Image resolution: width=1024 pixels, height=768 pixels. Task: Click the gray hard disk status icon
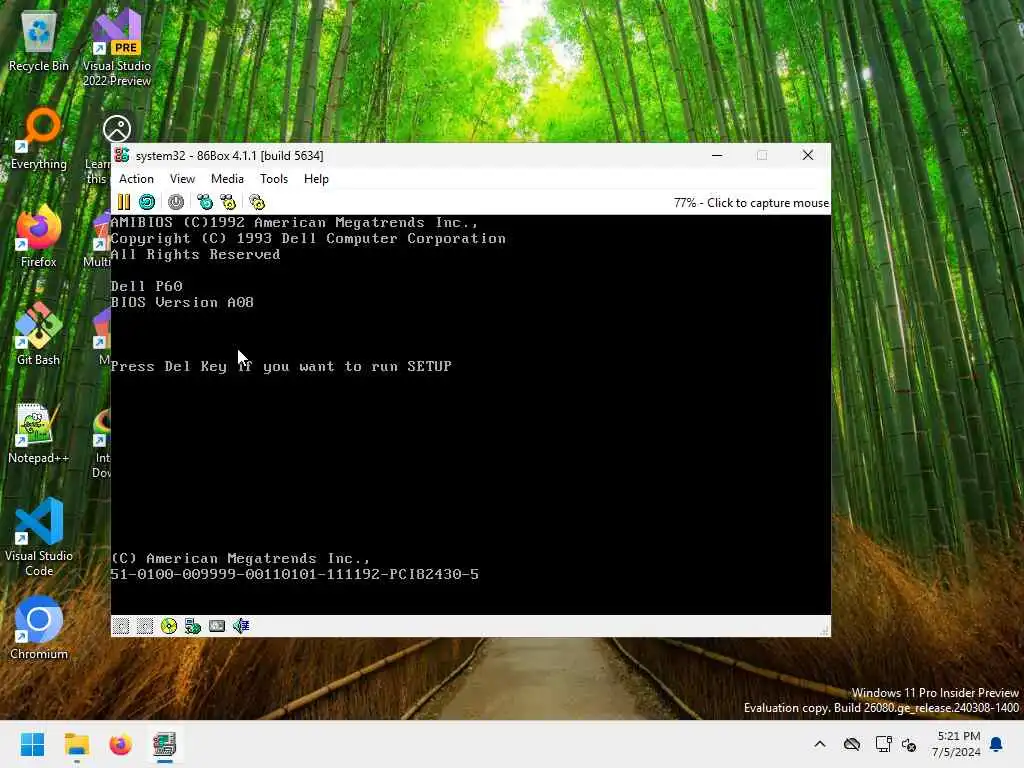(217, 626)
